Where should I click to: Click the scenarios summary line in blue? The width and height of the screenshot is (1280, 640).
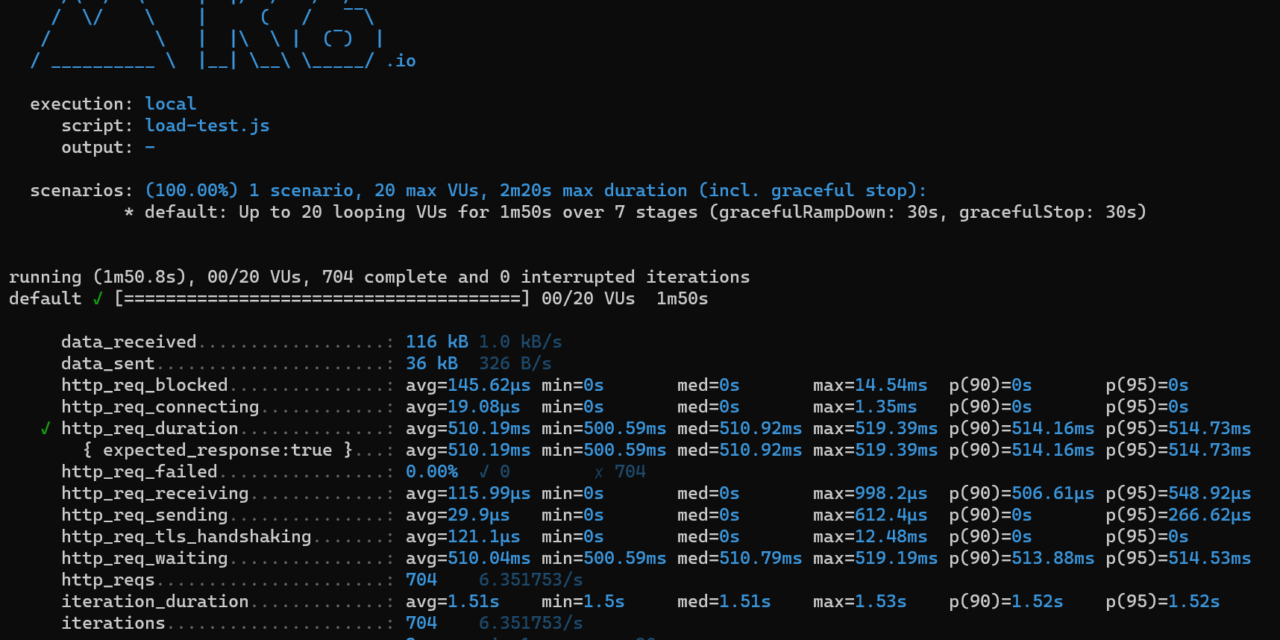click(x=536, y=191)
